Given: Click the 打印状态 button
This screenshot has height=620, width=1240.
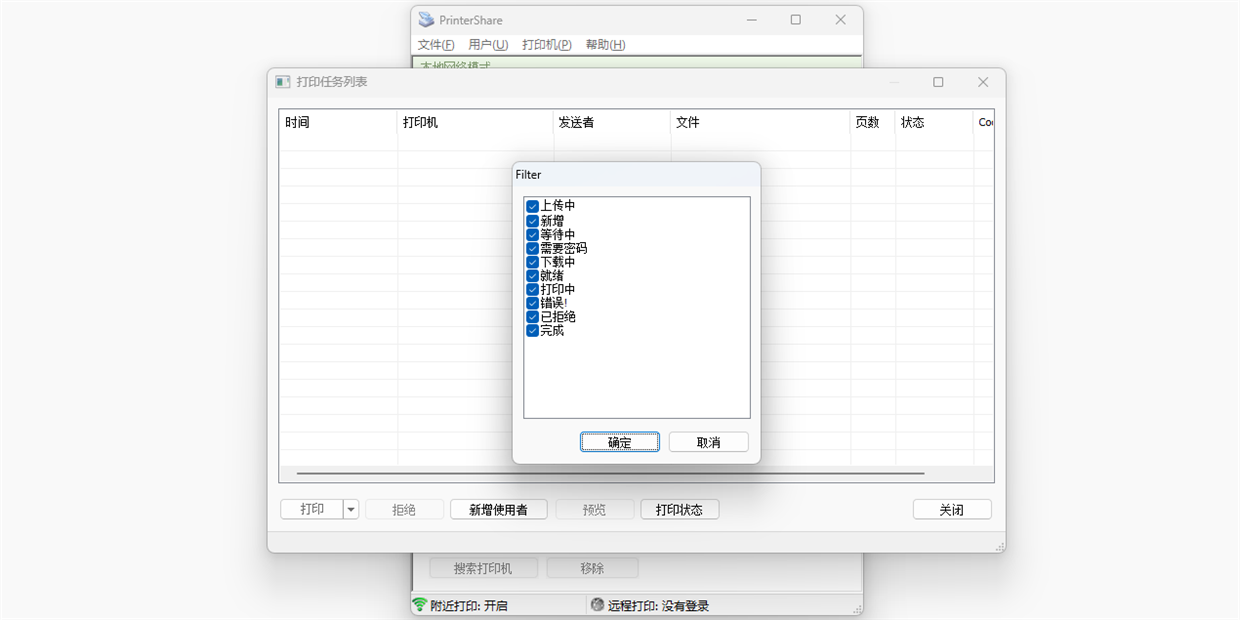Looking at the screenshot, I should point(679,510).
